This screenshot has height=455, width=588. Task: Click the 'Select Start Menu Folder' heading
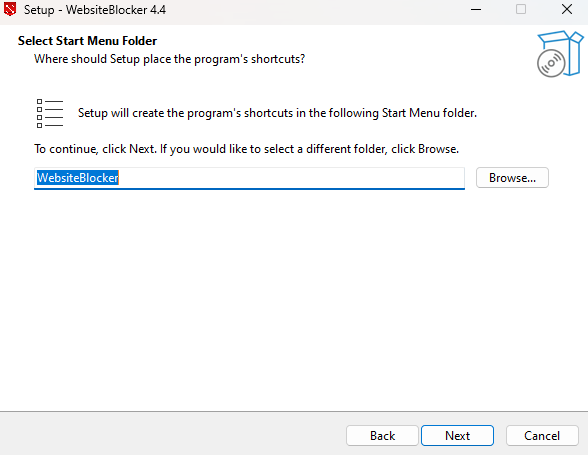pos(87,41)
